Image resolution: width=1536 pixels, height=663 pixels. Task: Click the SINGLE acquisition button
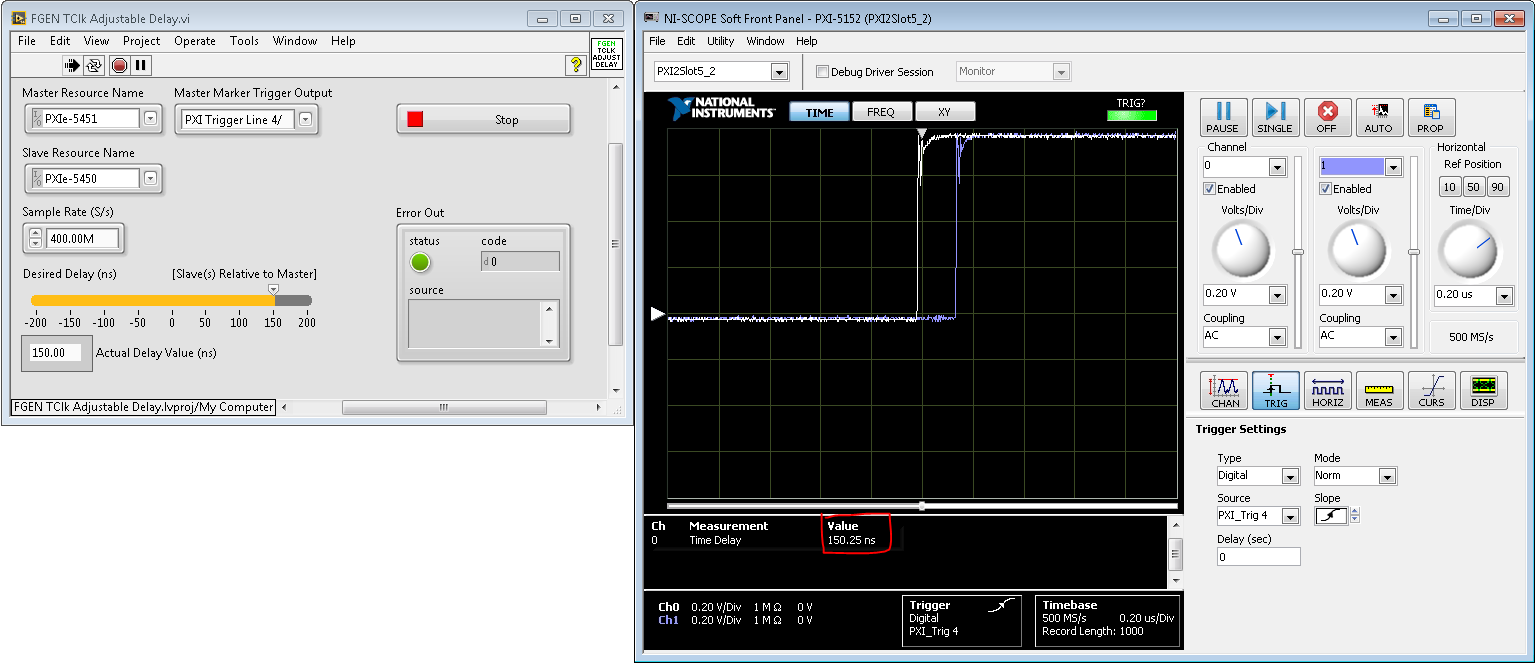click(1274, 117)
